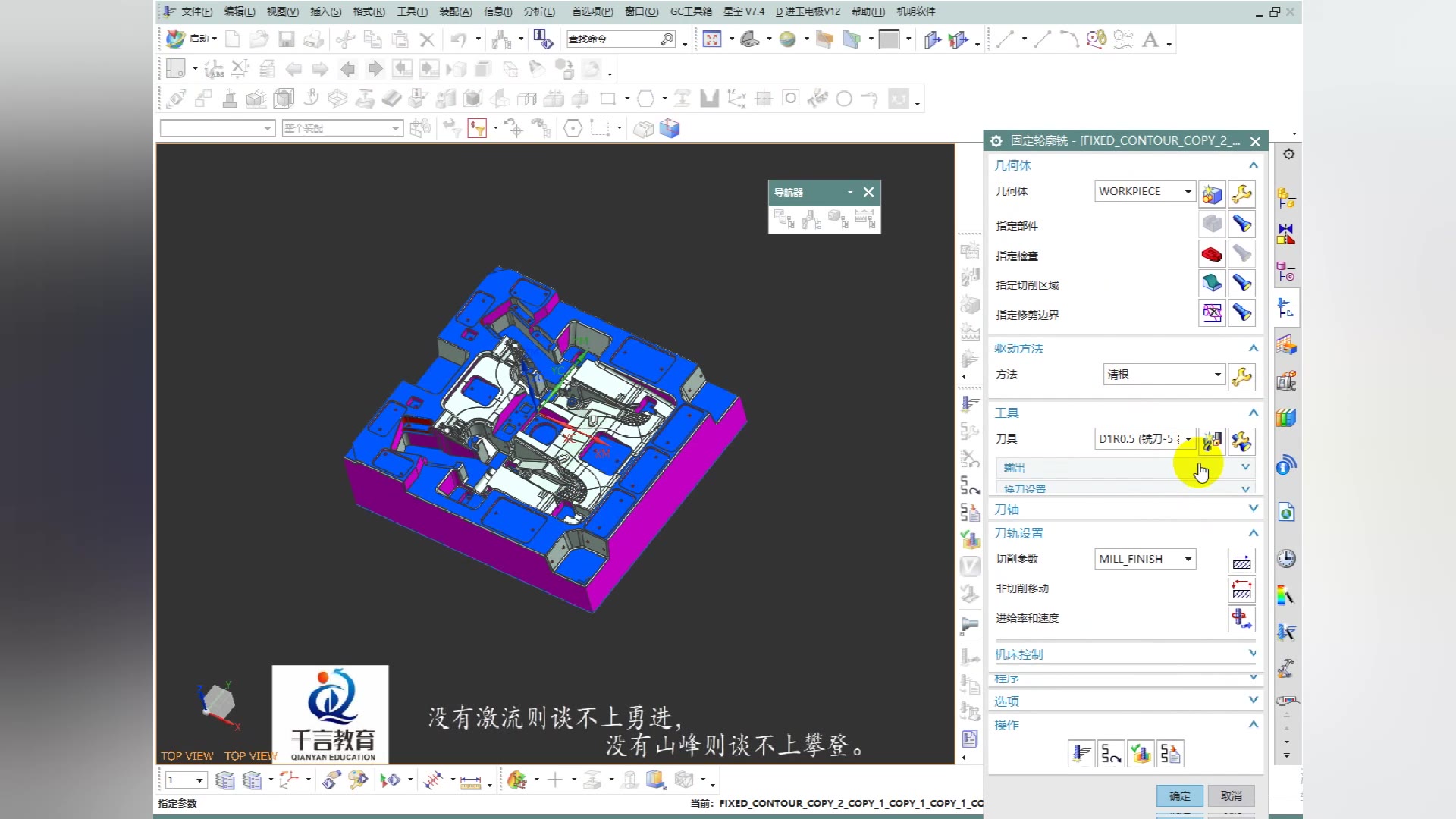Click the Generate tool path icon
Screen dimensions: 1456x819
pyautogui.click(x=1081, y=754)
